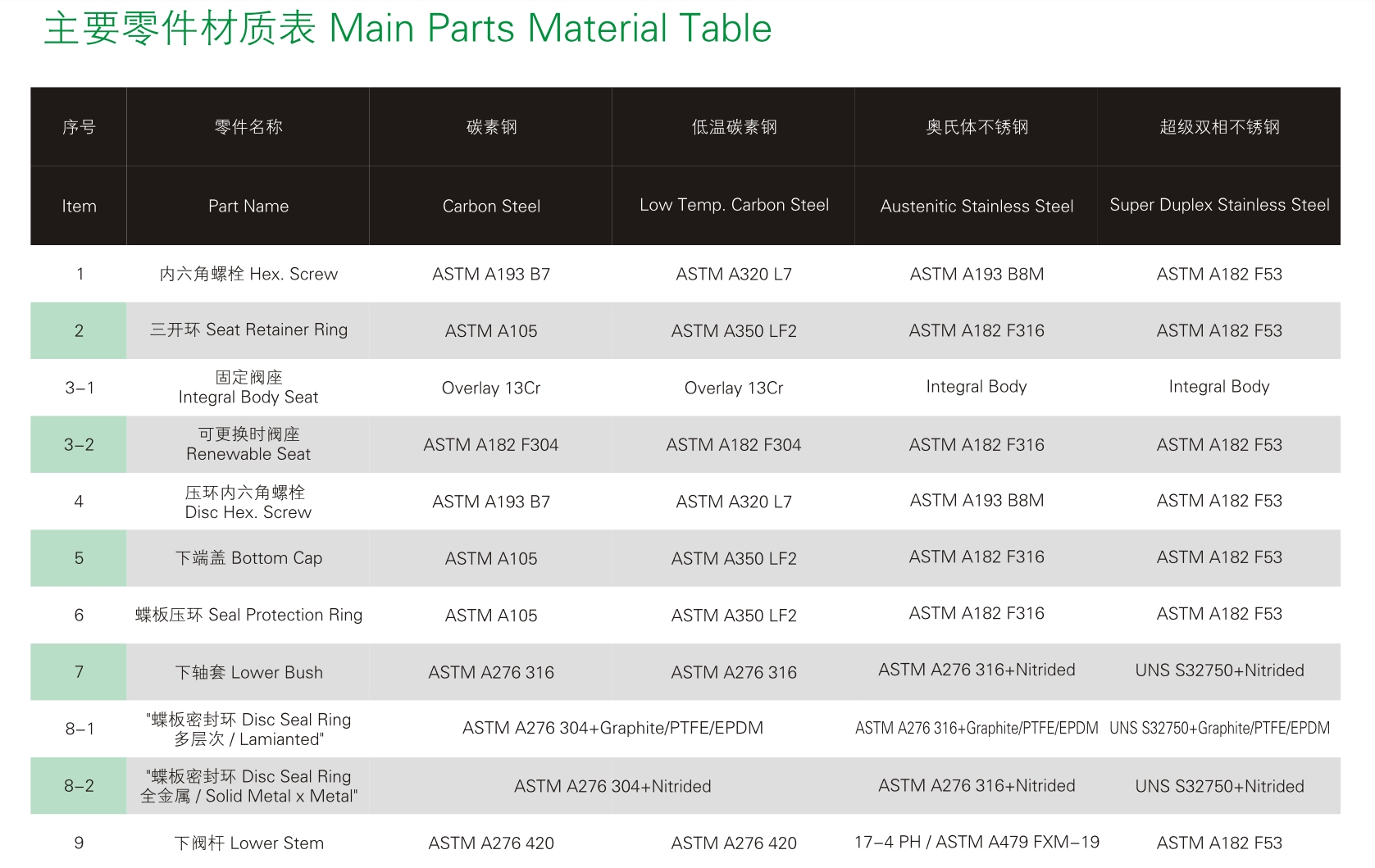Select the 'Carbon Steel' column header

pos(491,207)
